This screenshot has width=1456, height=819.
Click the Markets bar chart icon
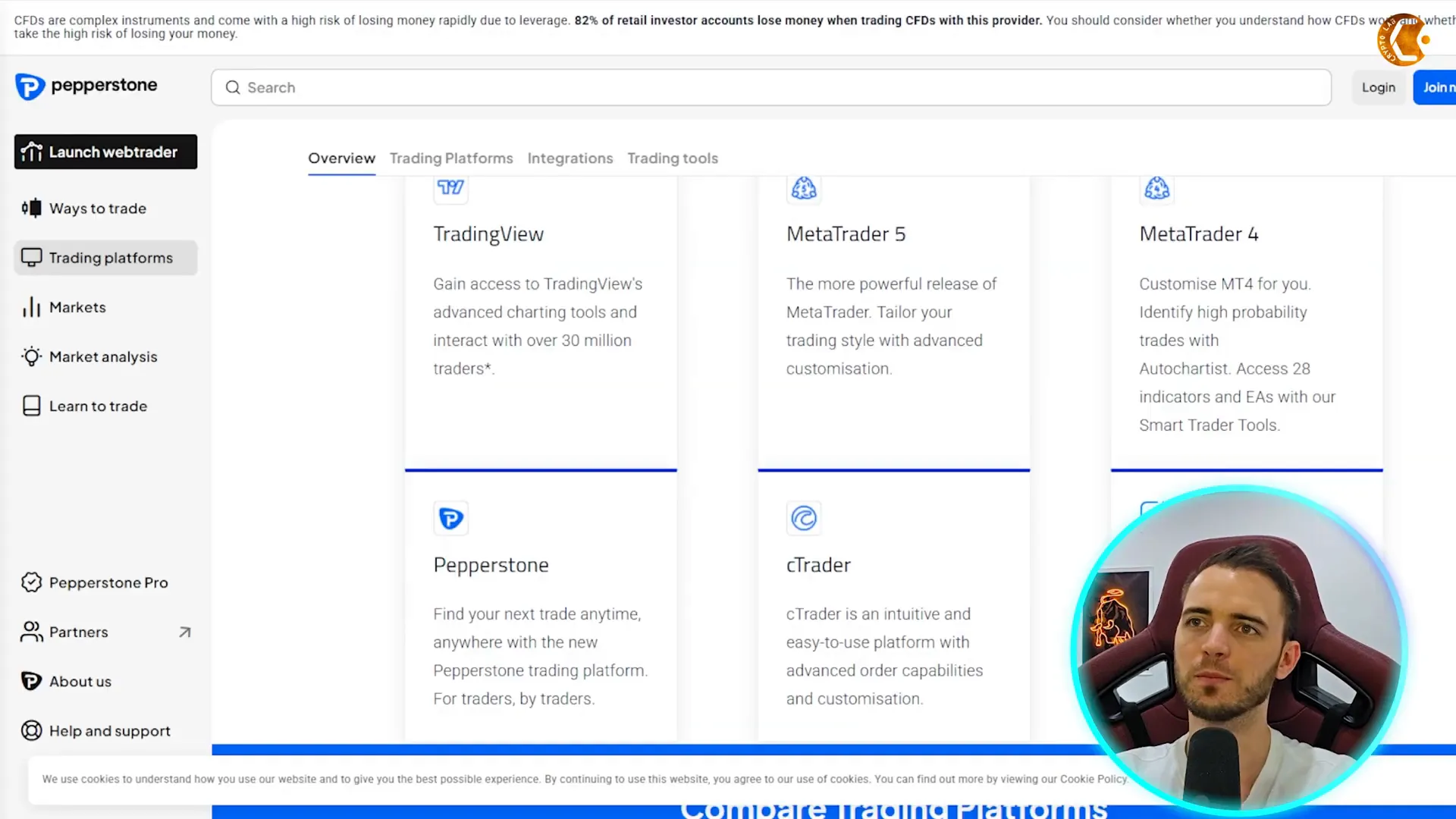pos(32,307)
